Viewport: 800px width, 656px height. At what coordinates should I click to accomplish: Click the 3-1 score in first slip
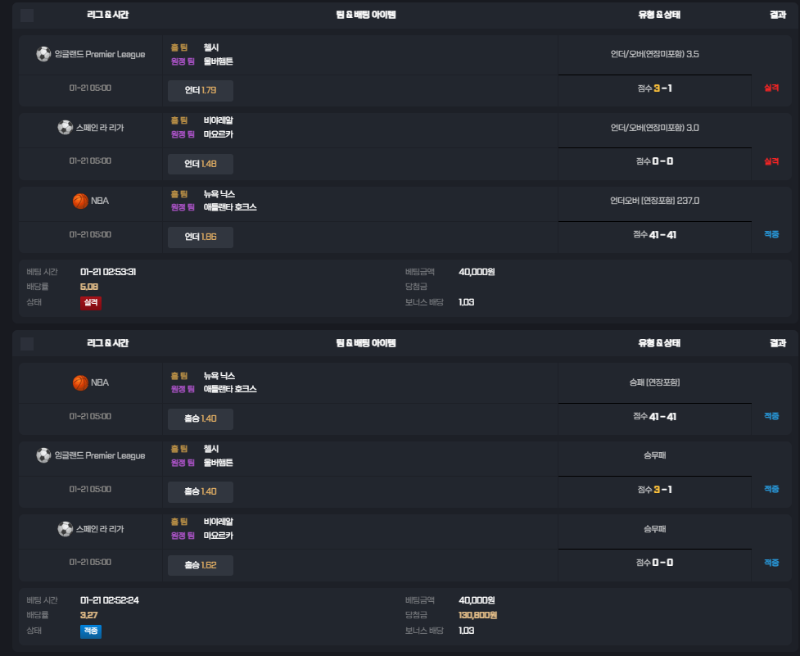click(x=663, y=88)
